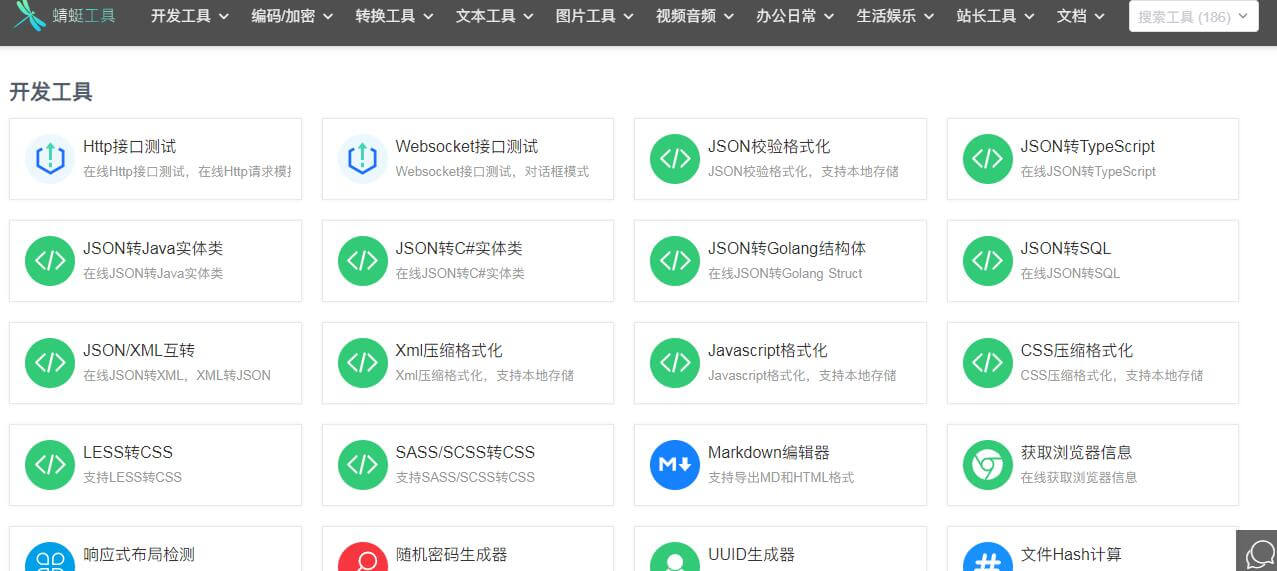
Task: Open JSON转Golang结构体 title link
Action: (787, 248)
